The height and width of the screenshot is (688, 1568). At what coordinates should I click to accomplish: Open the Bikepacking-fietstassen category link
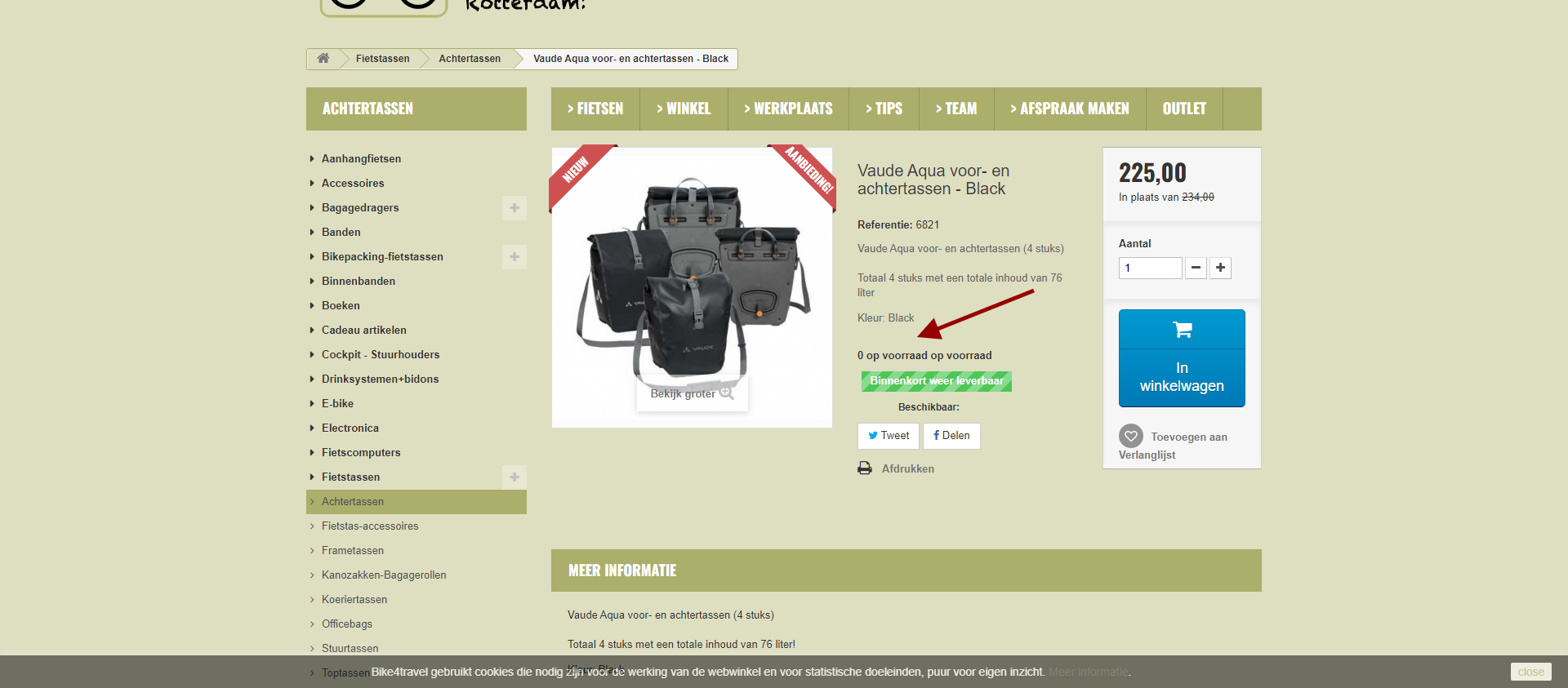[382, 257]
